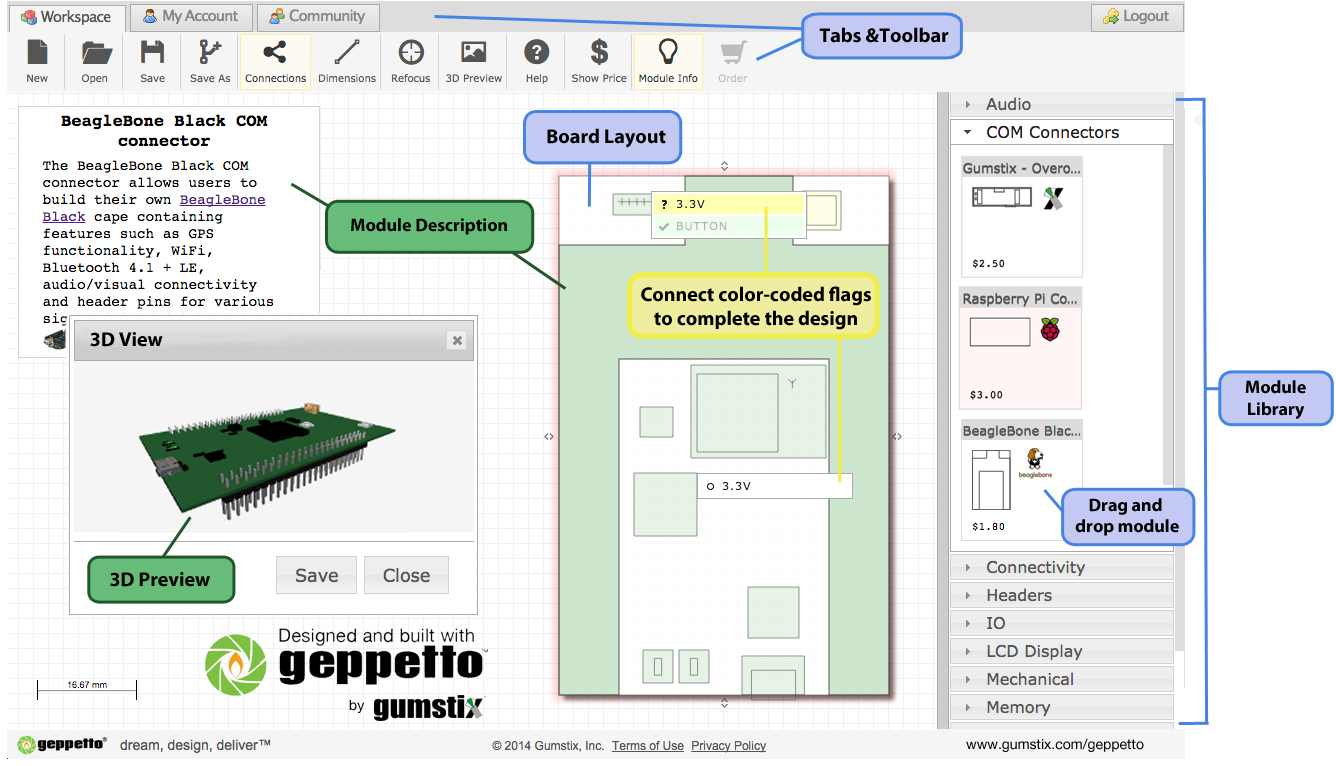
Task: Click the geppetto logo in footer
Action: coord(63,745)
